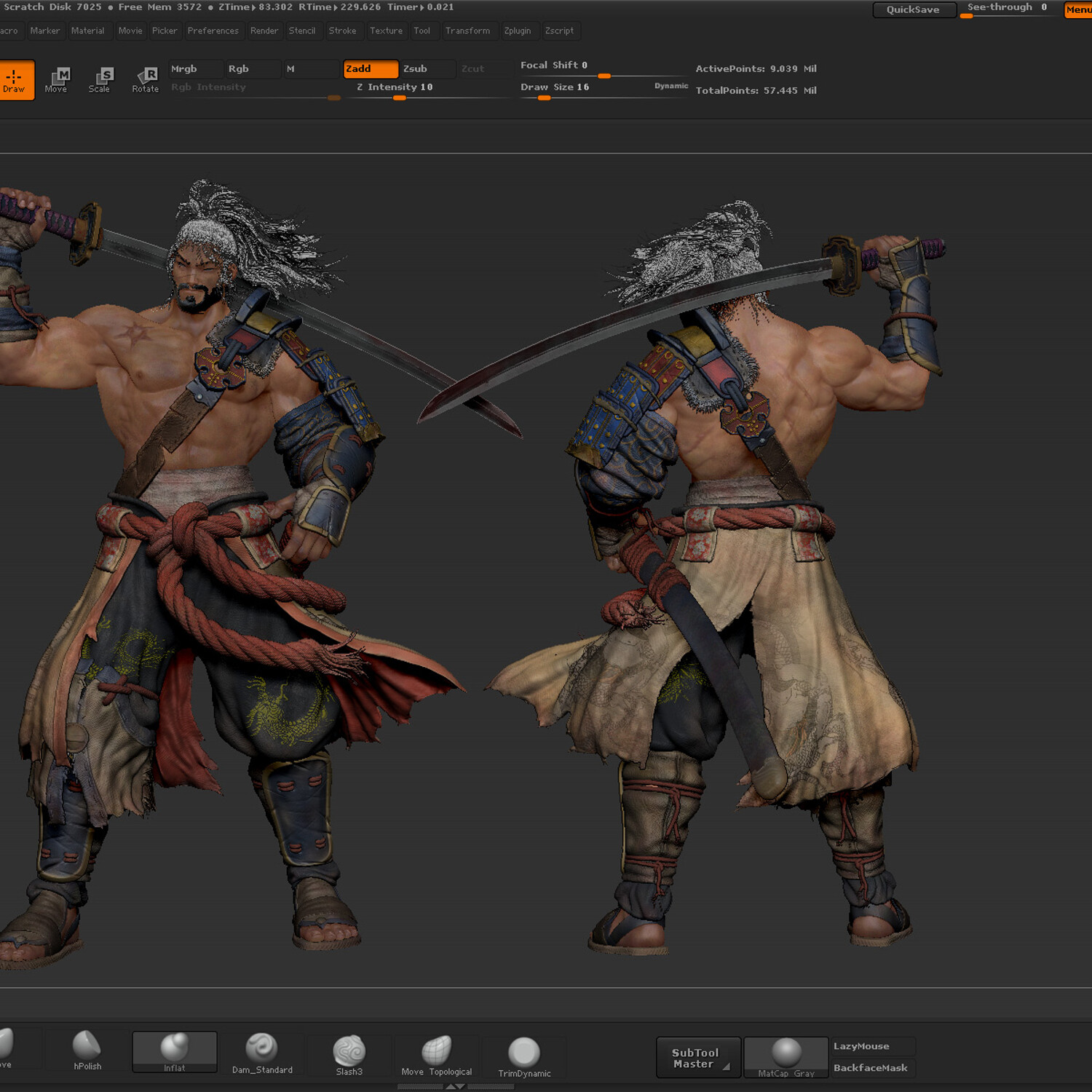1092x1092 pixels.
Task: Open the Tool menu
Action: 423,31
